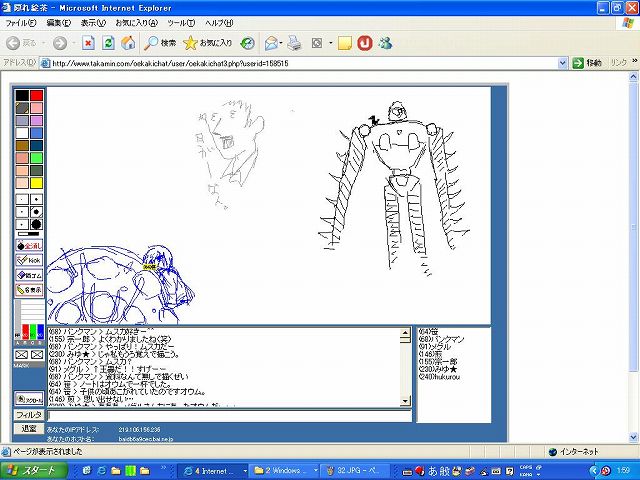Clear canvas with the 全消し button
Image resolution: width=640 pixels, height=480 pixels.
coord(29,246)
